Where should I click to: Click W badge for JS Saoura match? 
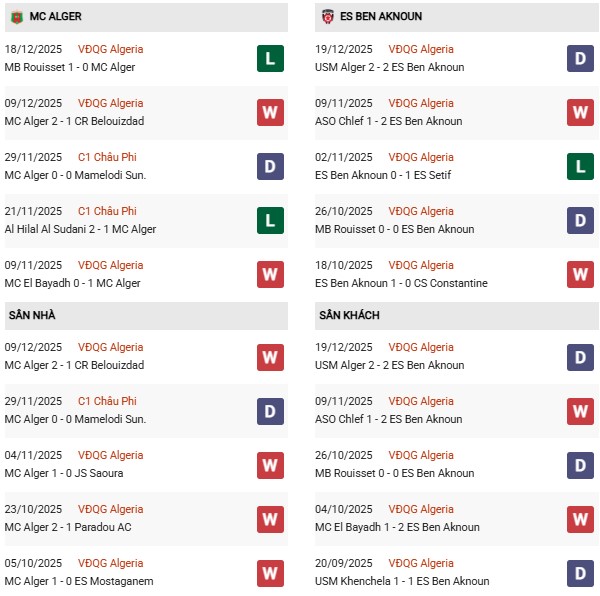(x=270, y=464)
